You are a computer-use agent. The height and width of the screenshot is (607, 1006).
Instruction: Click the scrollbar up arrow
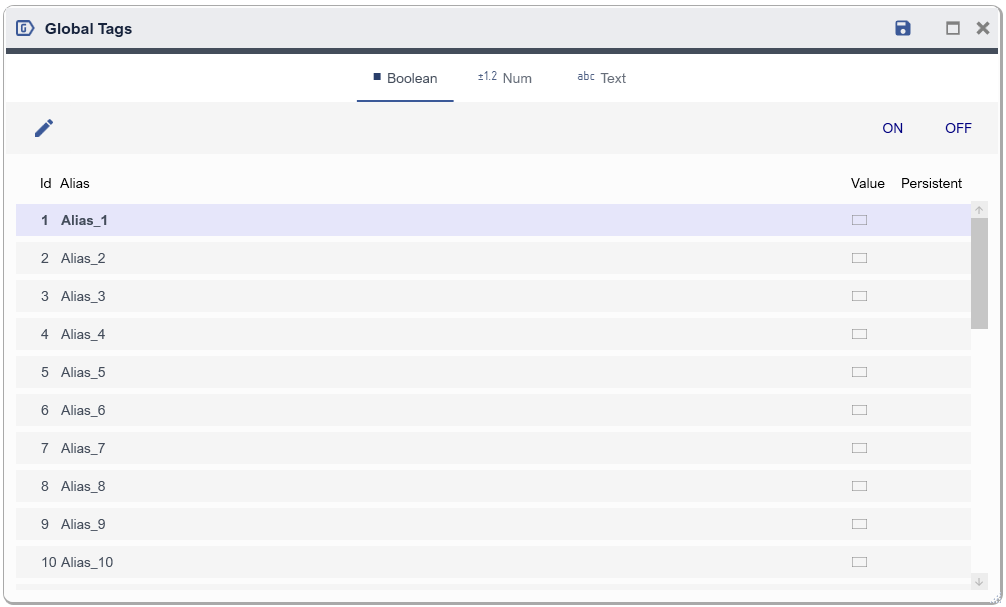[x=979, y=210]
